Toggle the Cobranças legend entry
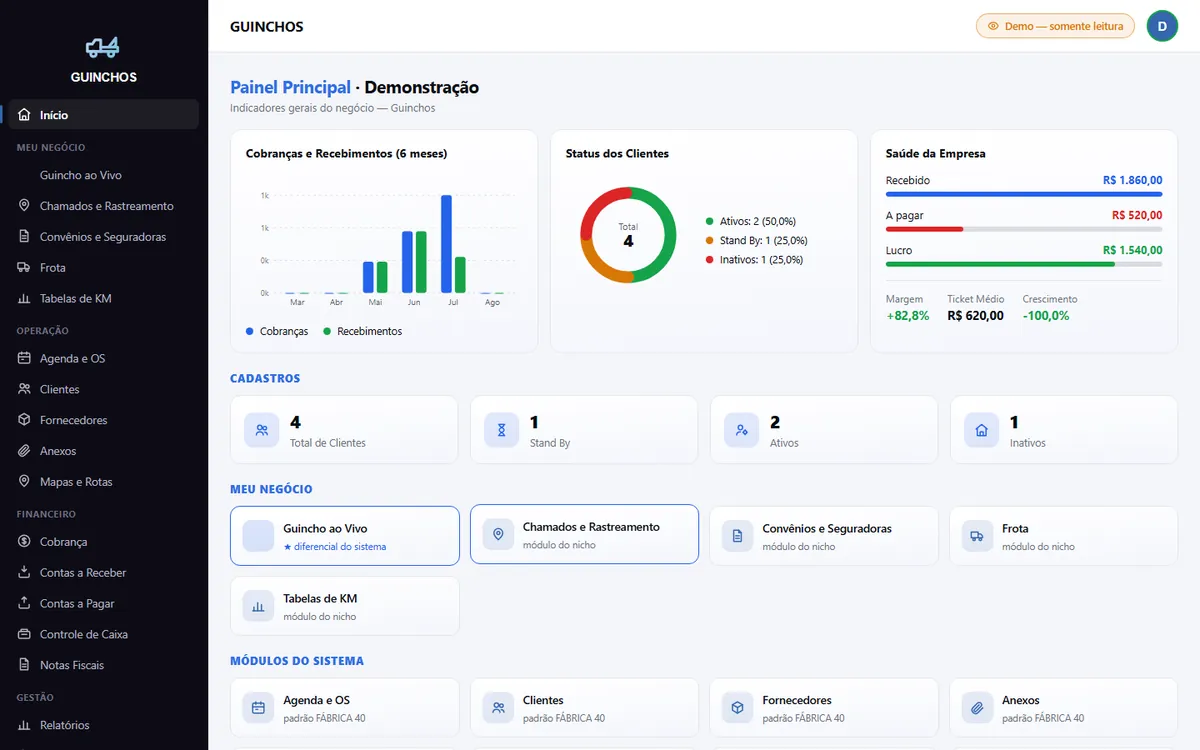Viewport: 1200px width, 750px height. tap(277, 331)
